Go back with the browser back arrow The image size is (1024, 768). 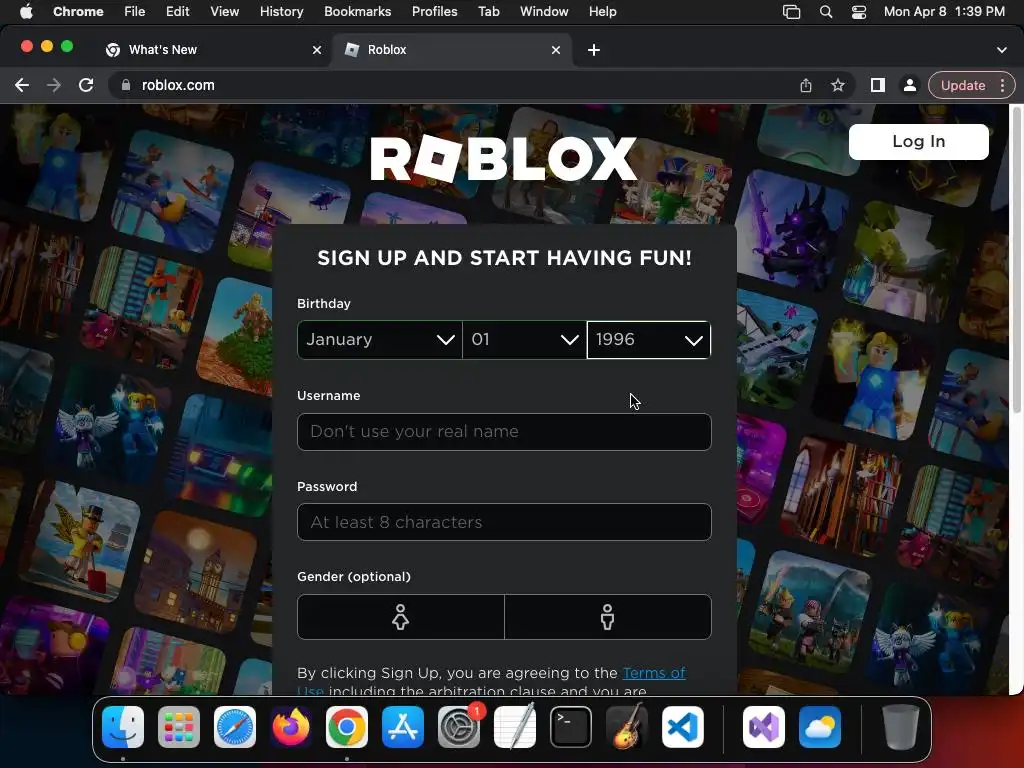pos(22,85)
